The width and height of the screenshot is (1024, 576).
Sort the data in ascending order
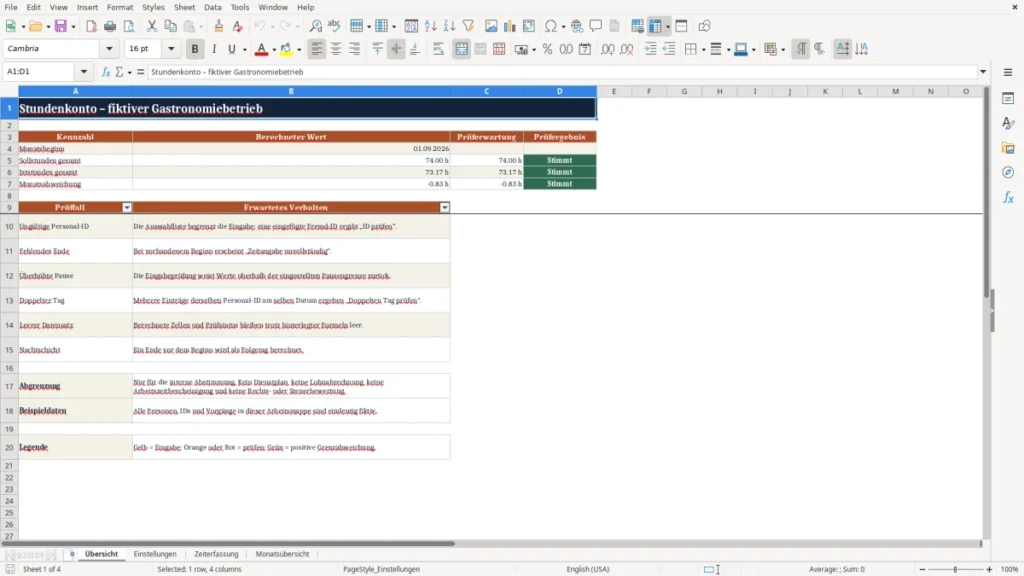point(430,26)
